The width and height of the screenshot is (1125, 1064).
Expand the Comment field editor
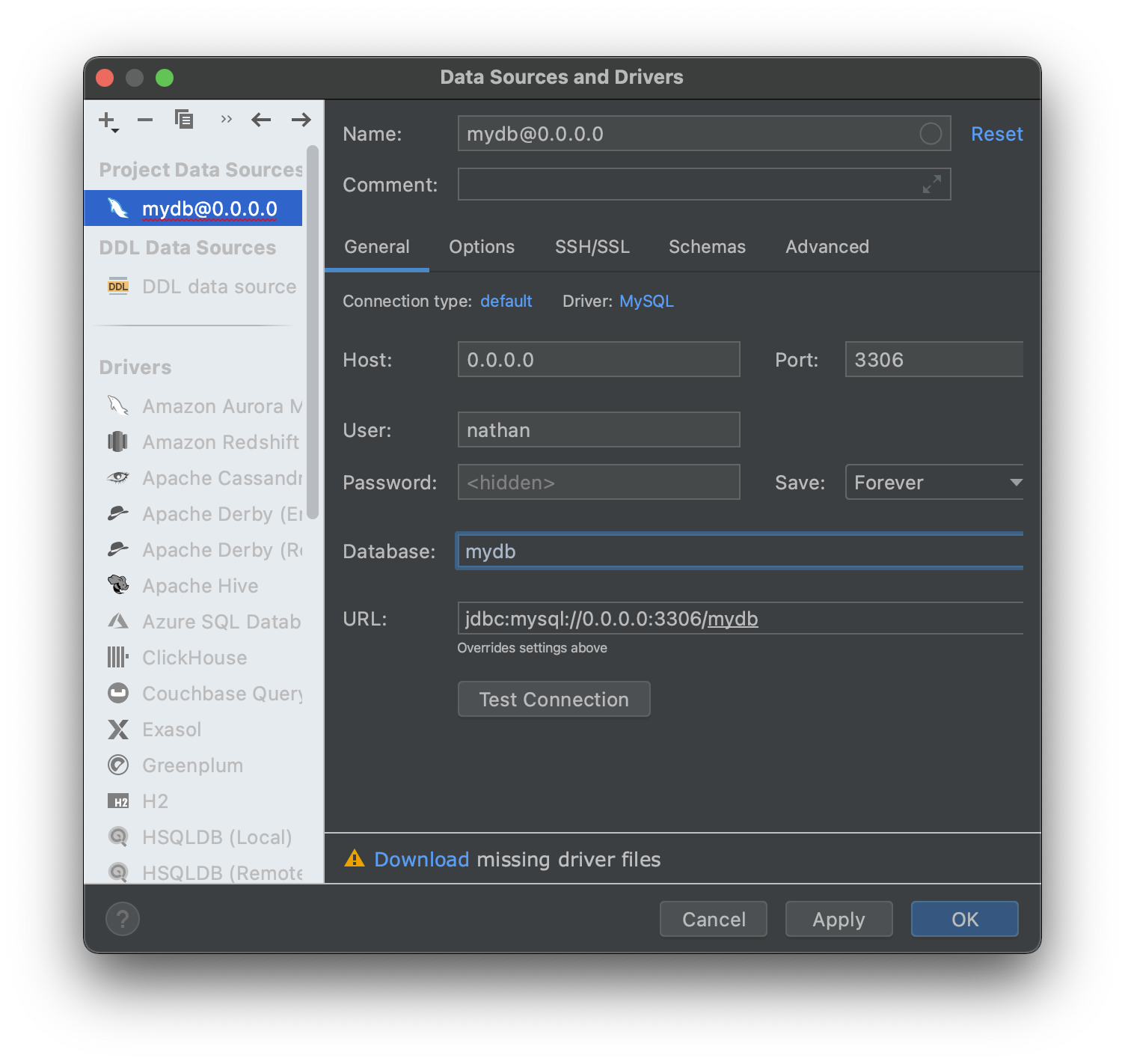pos(931,184)
